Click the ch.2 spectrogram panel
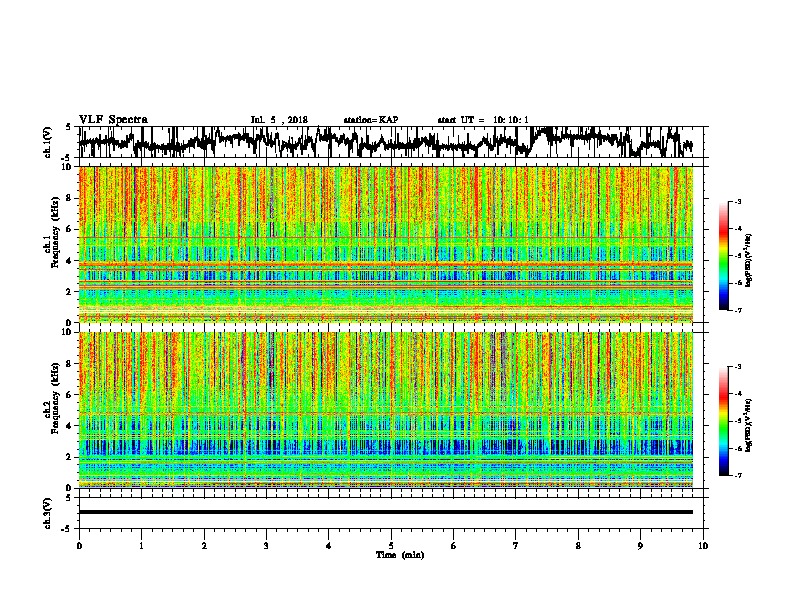 [385, 410]
